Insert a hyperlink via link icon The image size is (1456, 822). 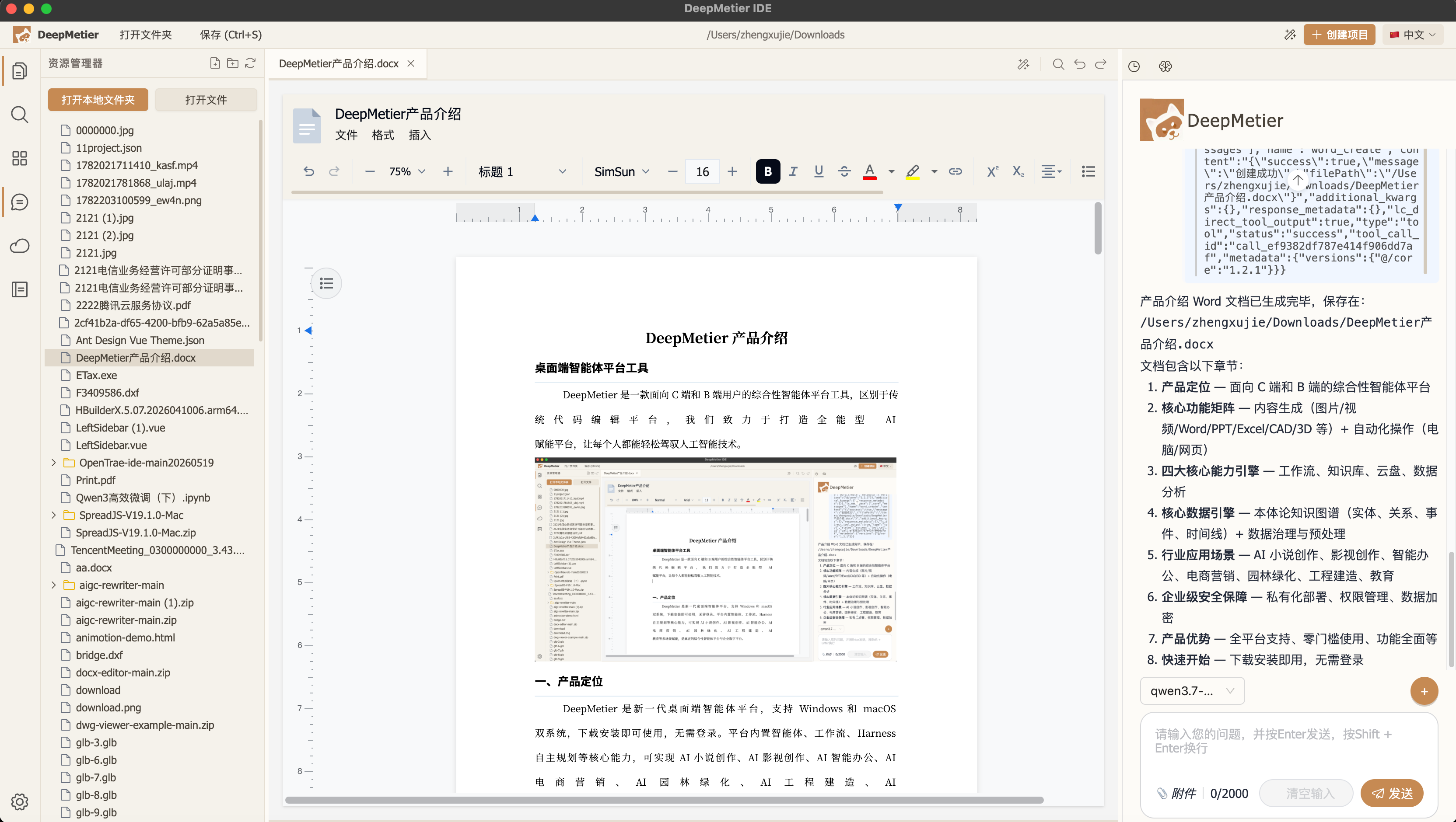955,171
